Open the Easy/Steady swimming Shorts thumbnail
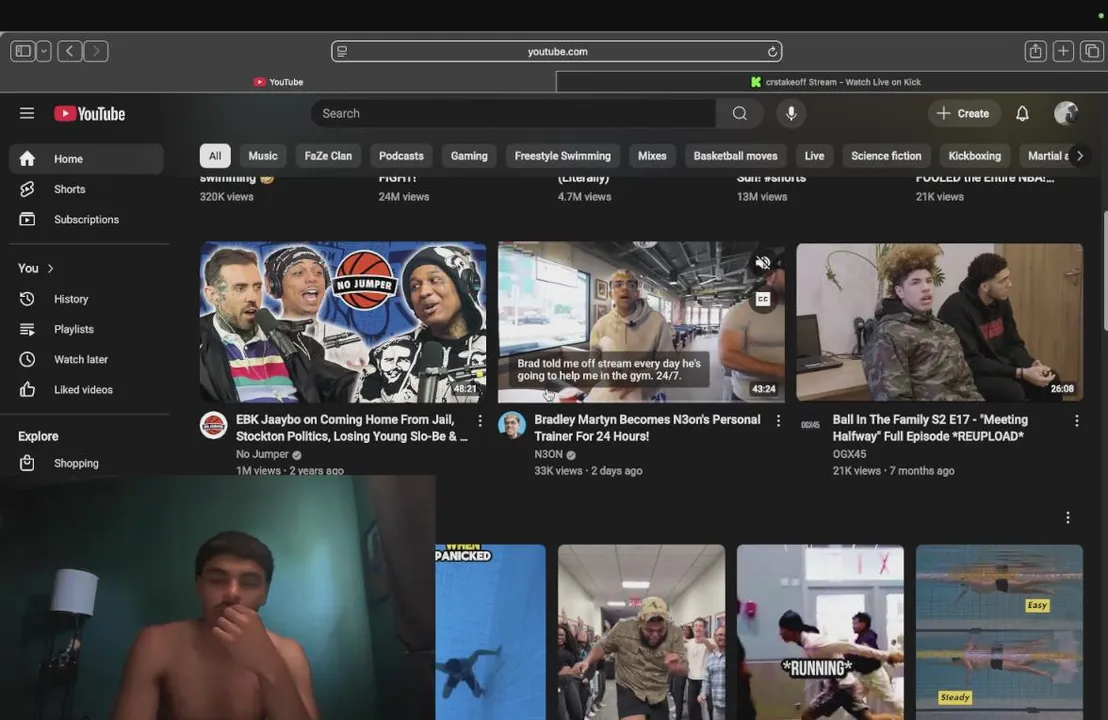The height and width of the screenshot is (720, 1108). point(999,632)
